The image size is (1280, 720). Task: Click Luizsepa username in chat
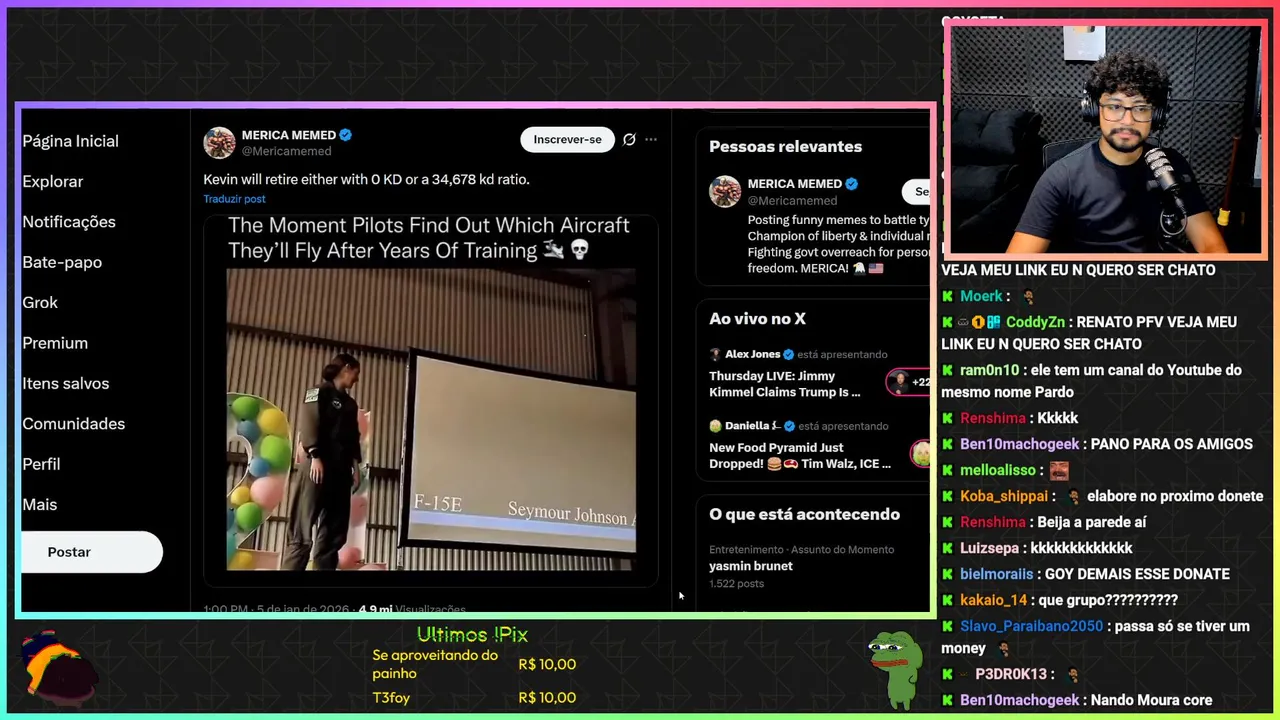pyautogui.click(x=989, y=548)
